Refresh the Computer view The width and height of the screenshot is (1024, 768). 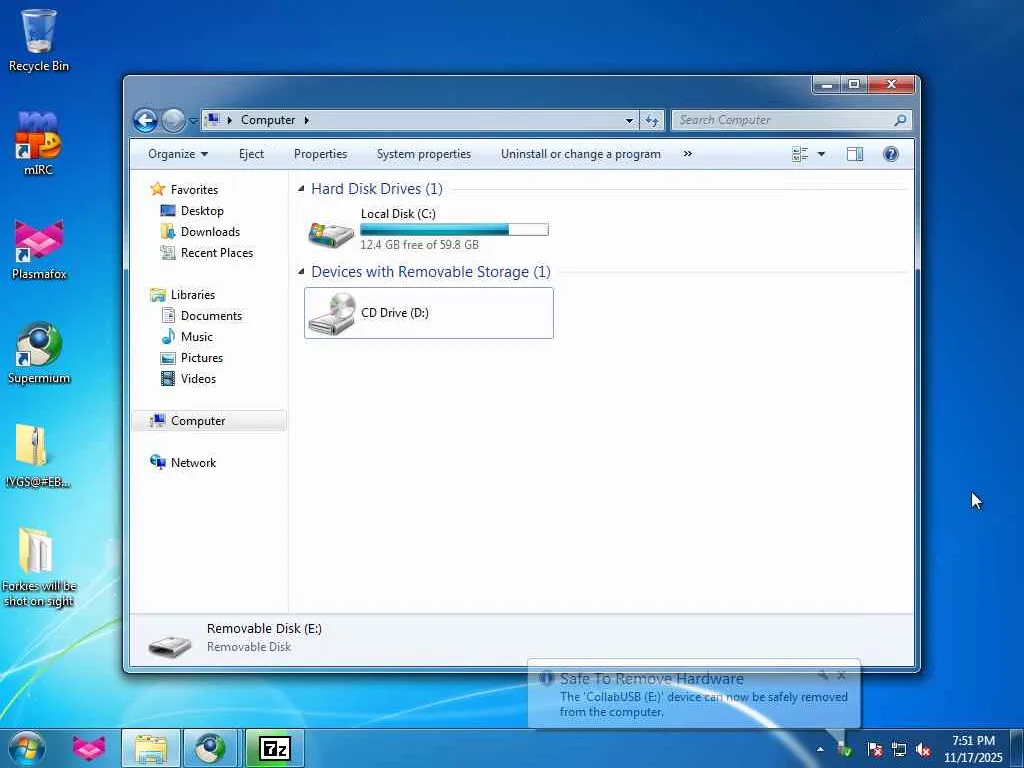click(652, 120)
